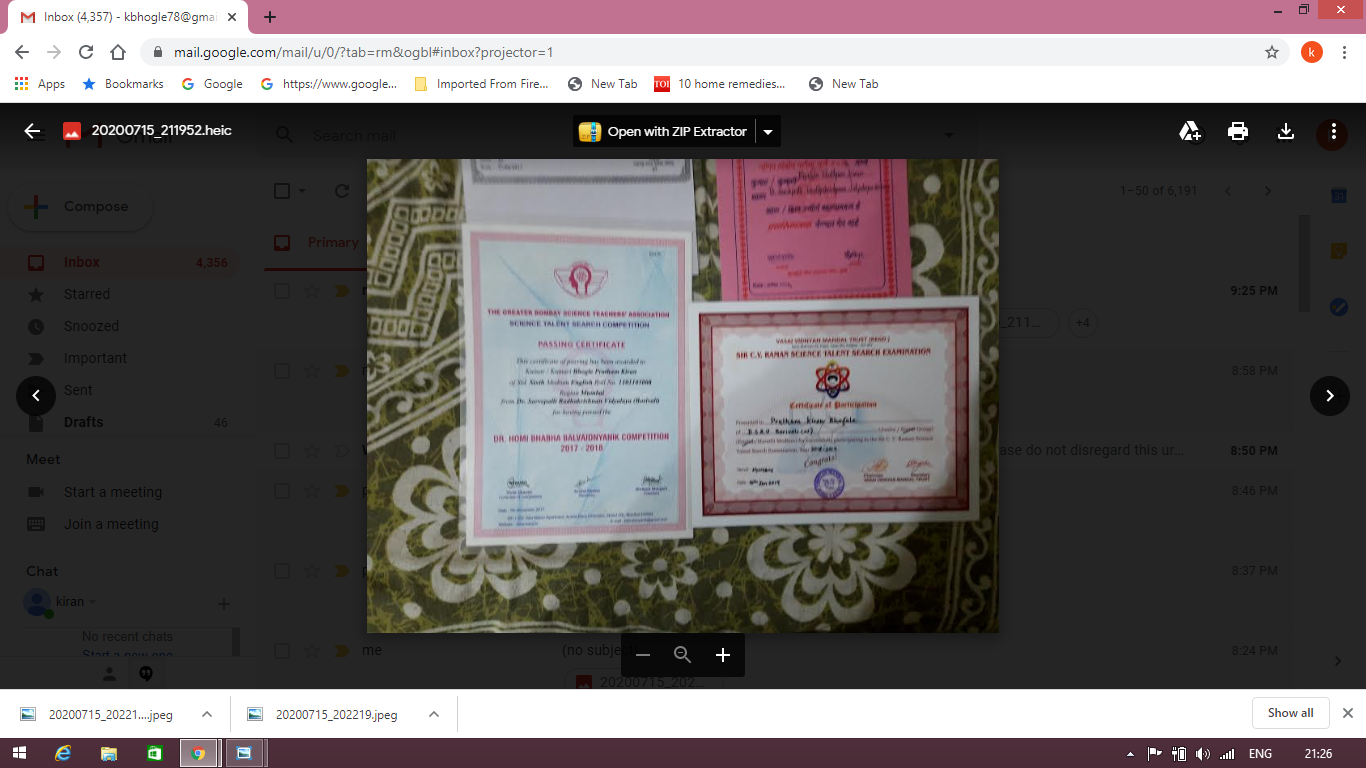Bookmark this page with the star
The height and width of the screenshot is (768, 1366).
coord(1272,52)
